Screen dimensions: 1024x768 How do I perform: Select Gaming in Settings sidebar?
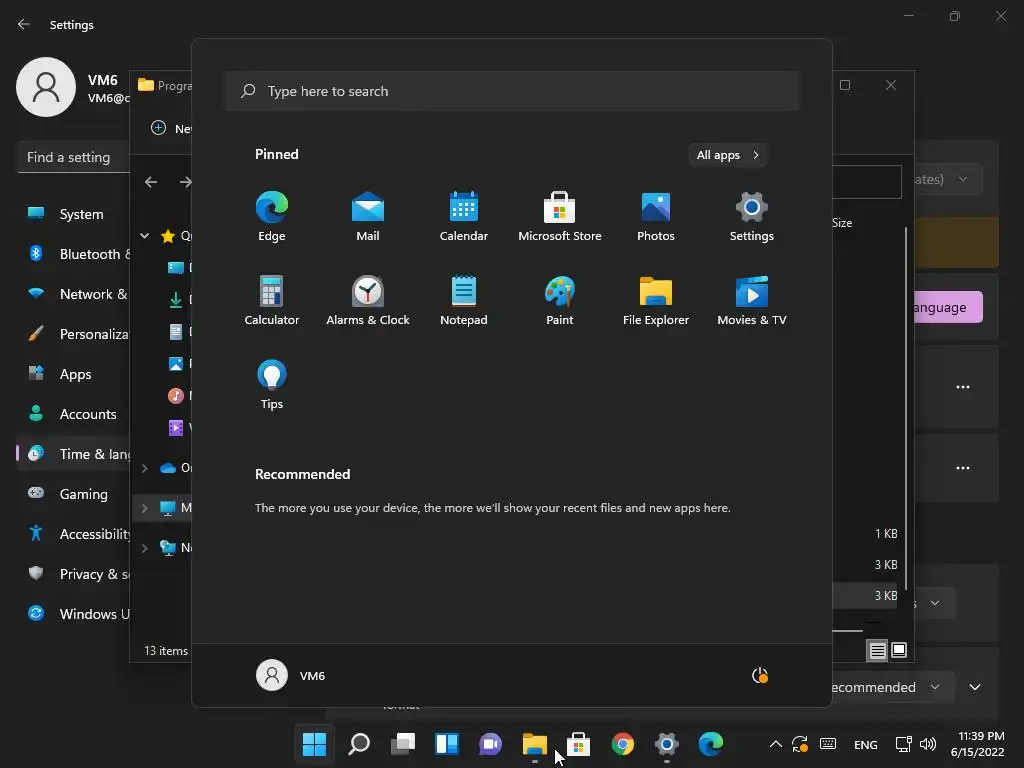(x=73, y=494)
